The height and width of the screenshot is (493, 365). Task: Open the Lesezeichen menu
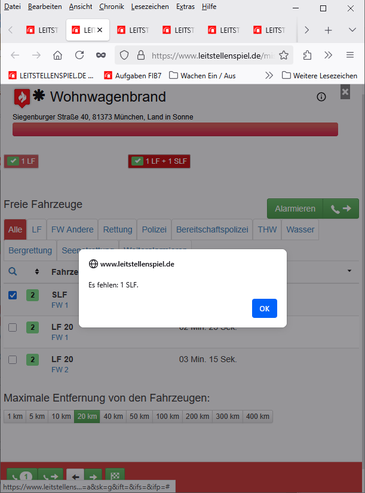(150, 6)
